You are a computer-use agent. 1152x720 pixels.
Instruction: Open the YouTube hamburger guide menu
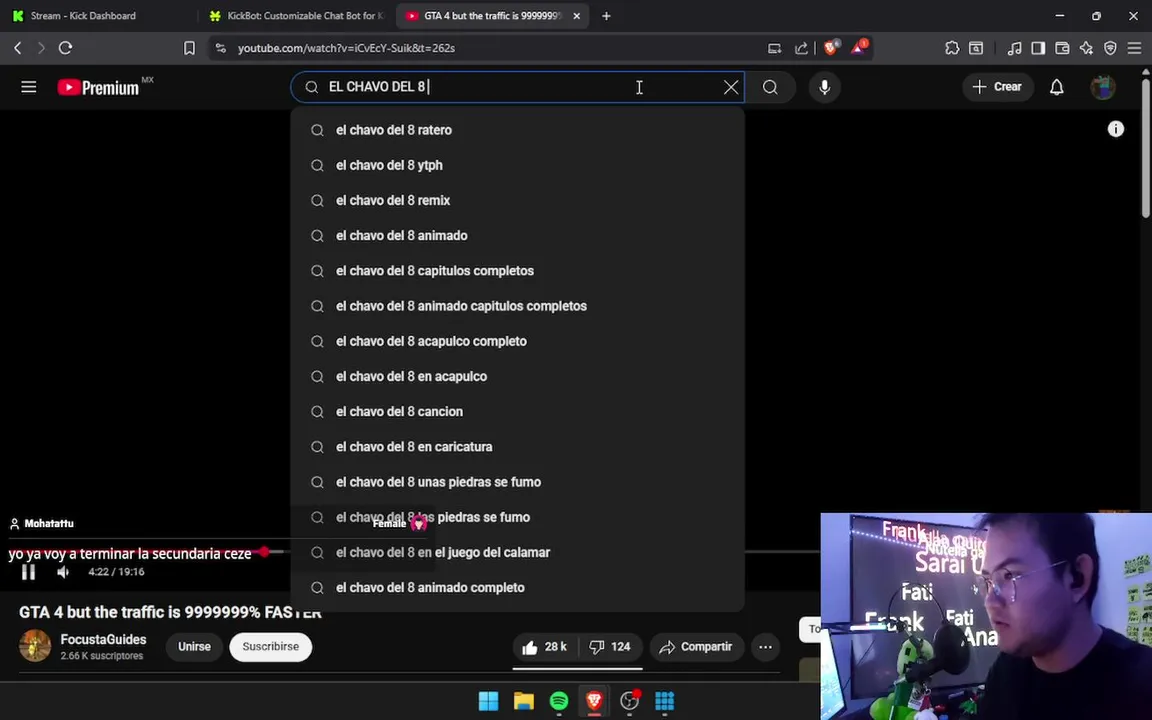click(29, 87)
